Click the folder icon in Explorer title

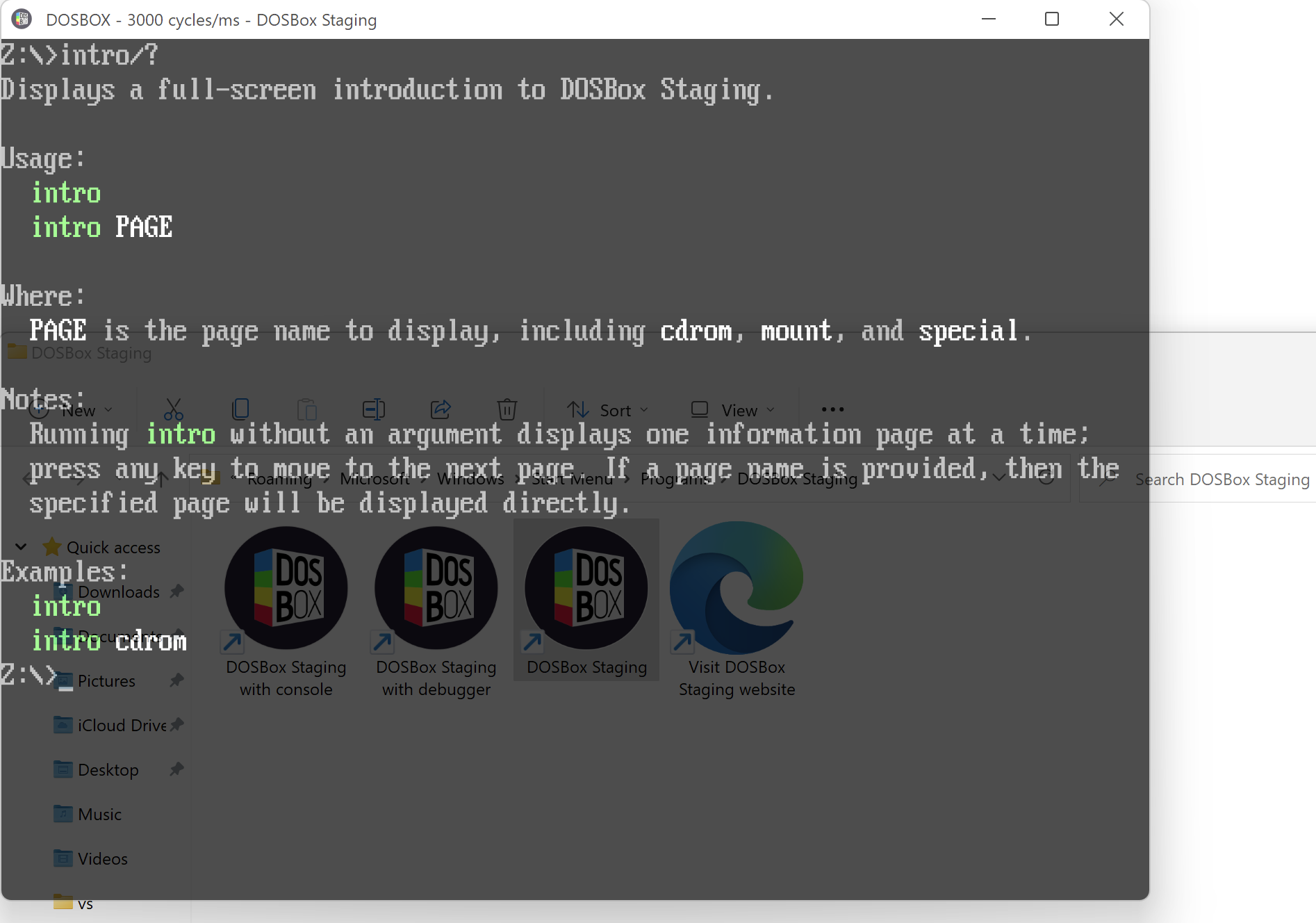tap(17, 352)
